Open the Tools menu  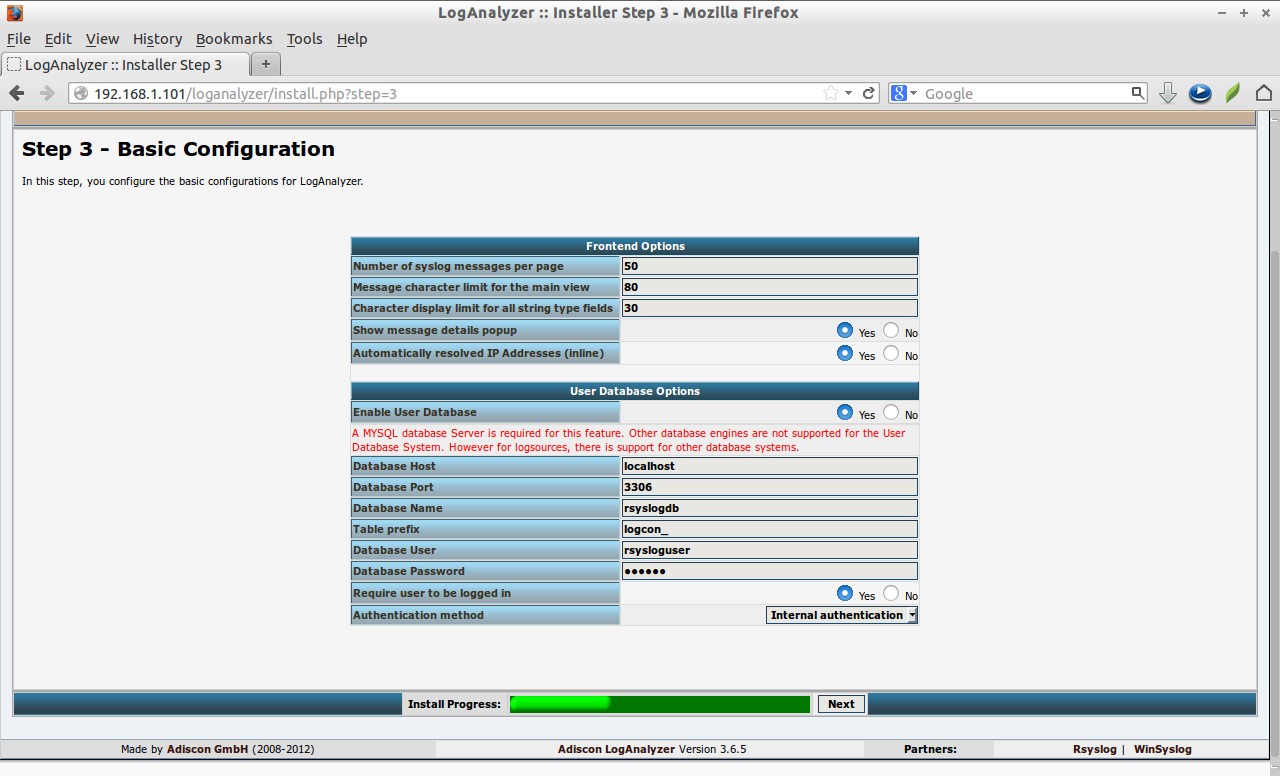[304, 39]
